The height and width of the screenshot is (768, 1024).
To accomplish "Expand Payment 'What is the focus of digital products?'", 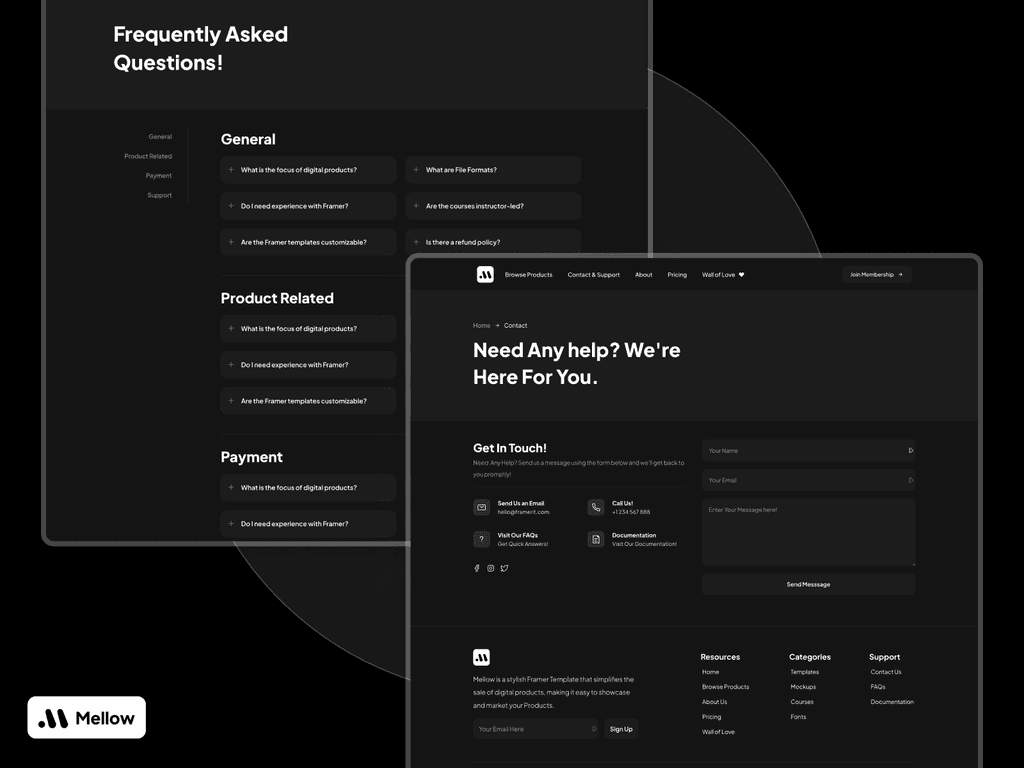I will 308,488.
